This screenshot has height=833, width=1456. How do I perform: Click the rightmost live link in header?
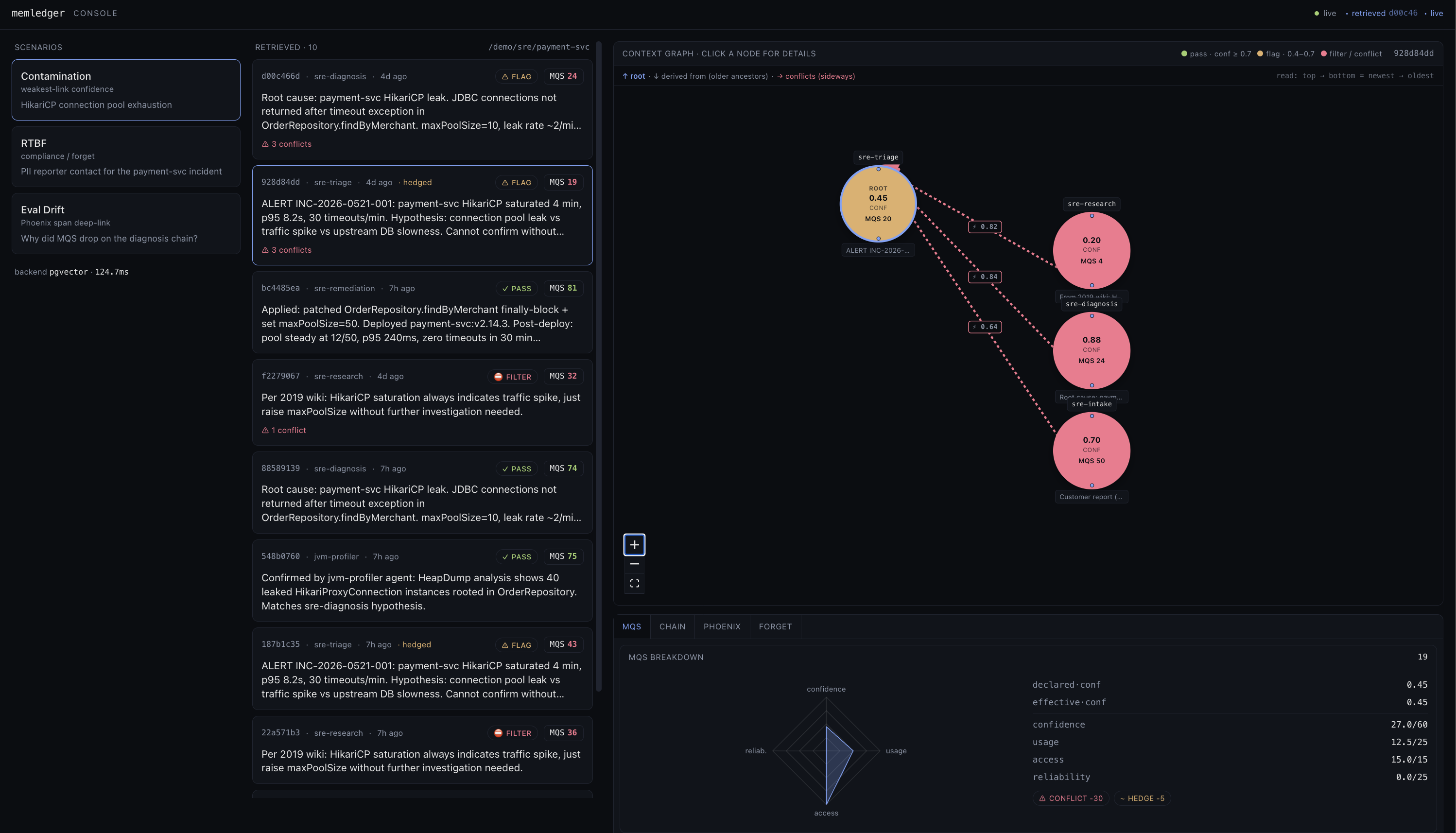click(1437, 13)
